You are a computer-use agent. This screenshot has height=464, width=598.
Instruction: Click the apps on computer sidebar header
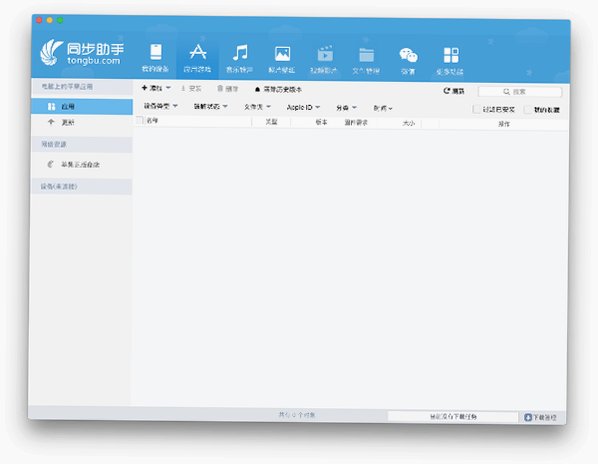pos(82,87)
